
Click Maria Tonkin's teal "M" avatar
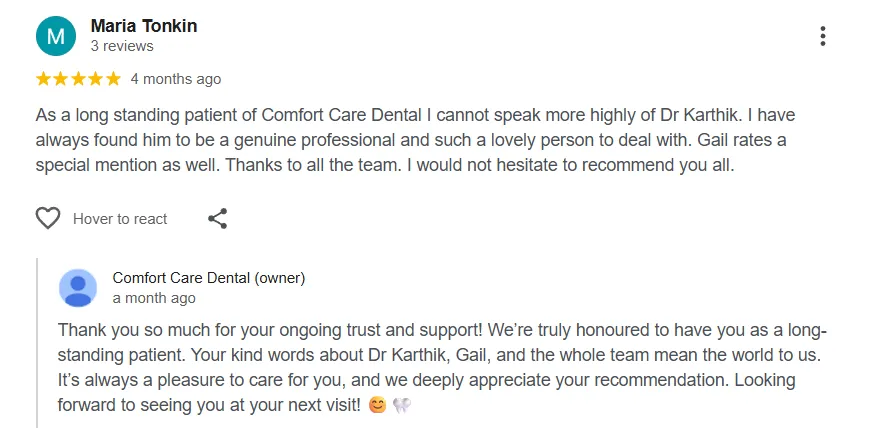(56, 36)
